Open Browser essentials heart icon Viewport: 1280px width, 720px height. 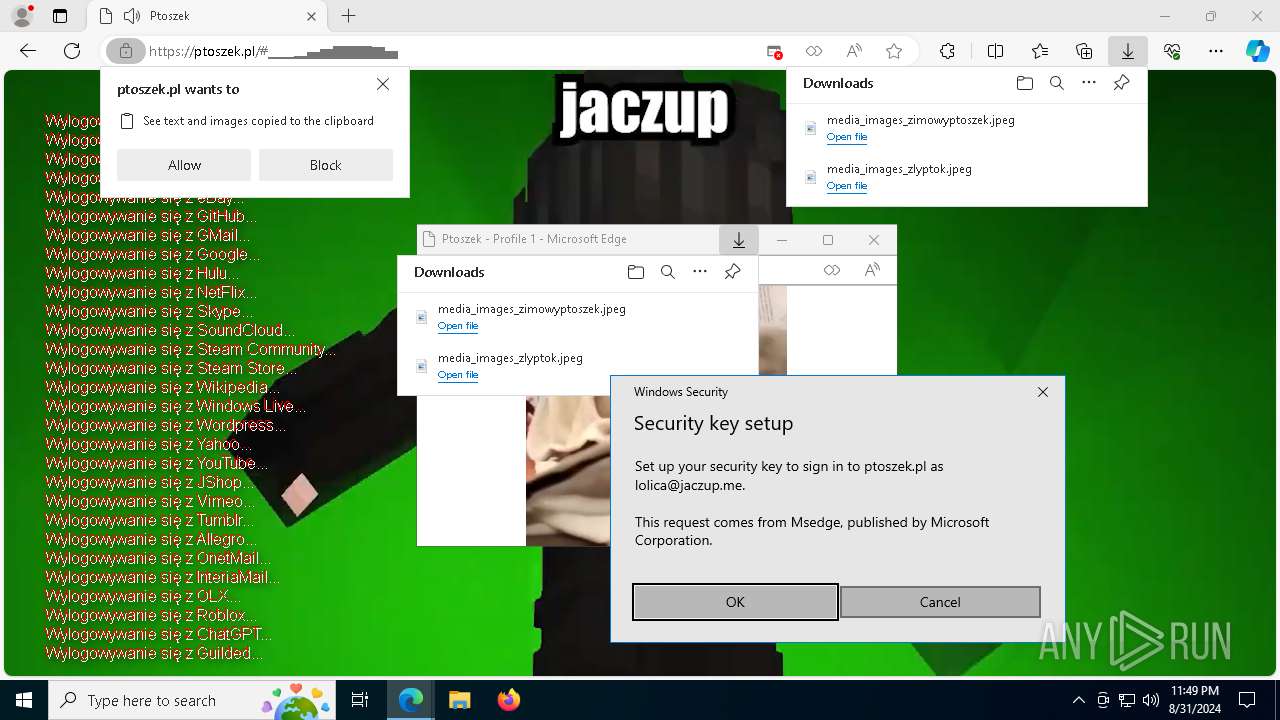click(x=1172, y=51)
